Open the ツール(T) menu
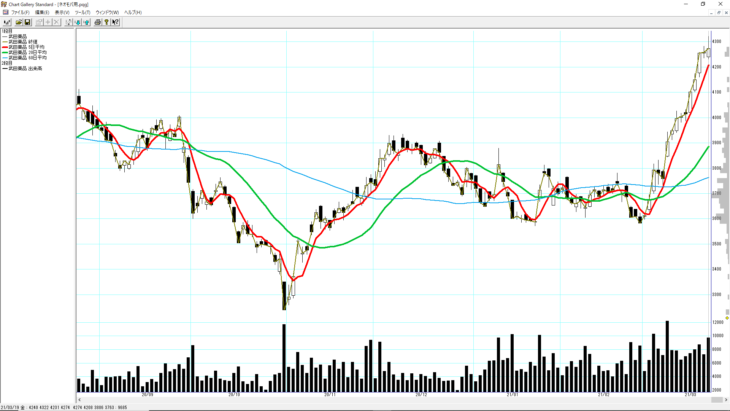The height and width of the screenshot is (411, 730). click(x=82, y=12)
